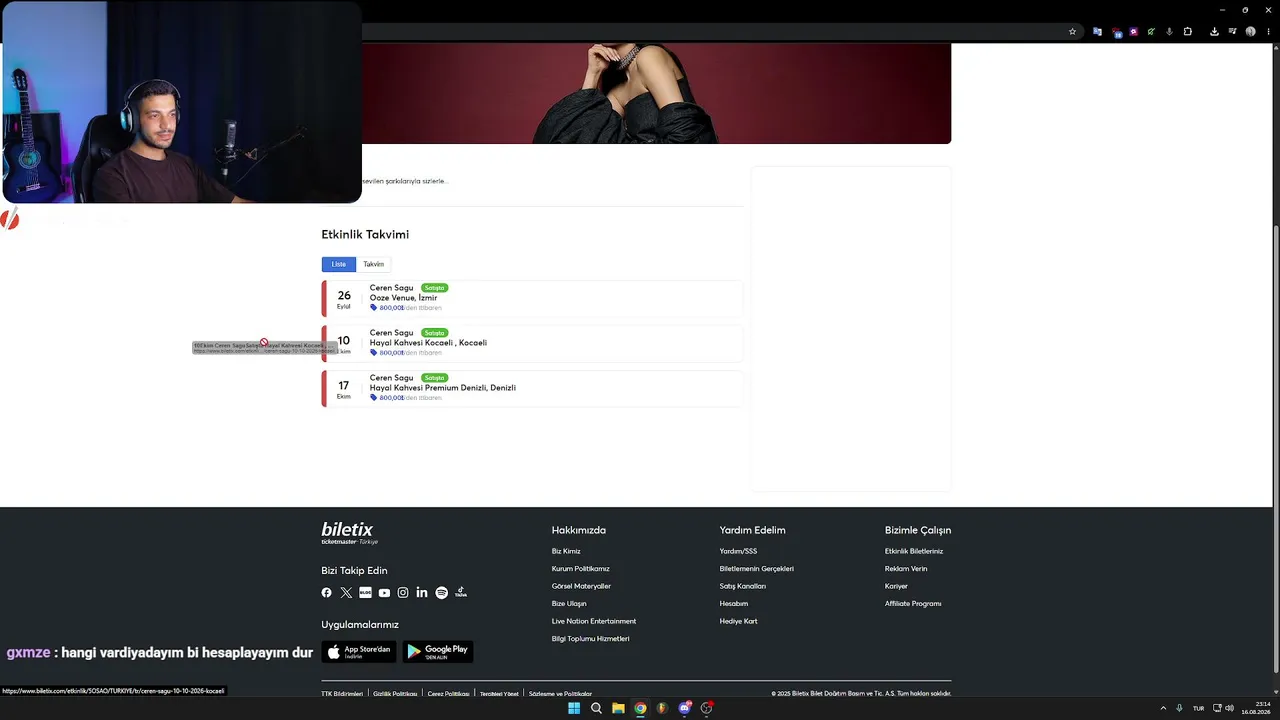
Task: Click the 800,00 price on Denizli event
Action: (391, 398)
